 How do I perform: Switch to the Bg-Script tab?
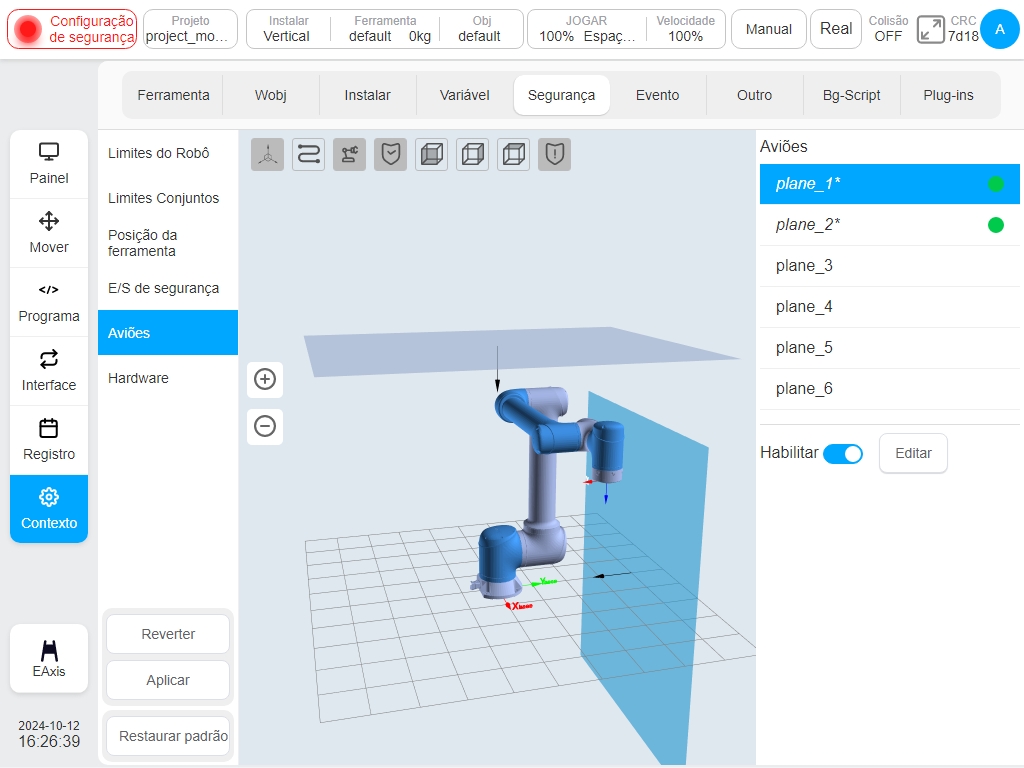[852, 95]
